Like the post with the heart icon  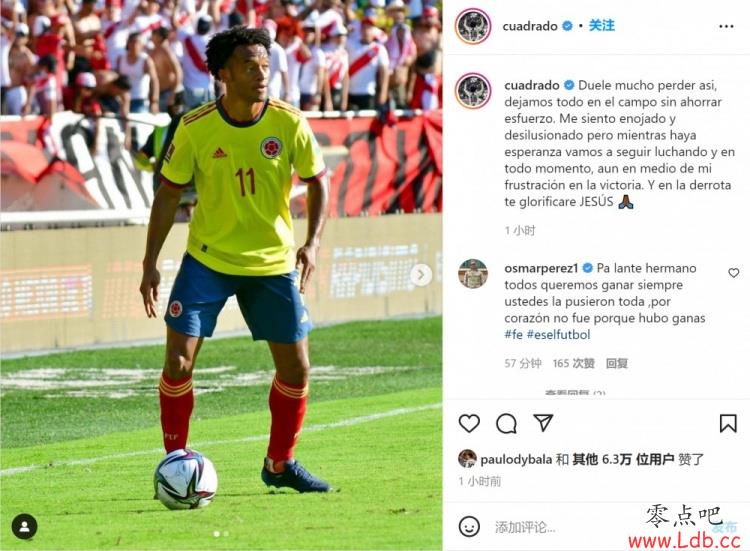click(x=469, y=423)
